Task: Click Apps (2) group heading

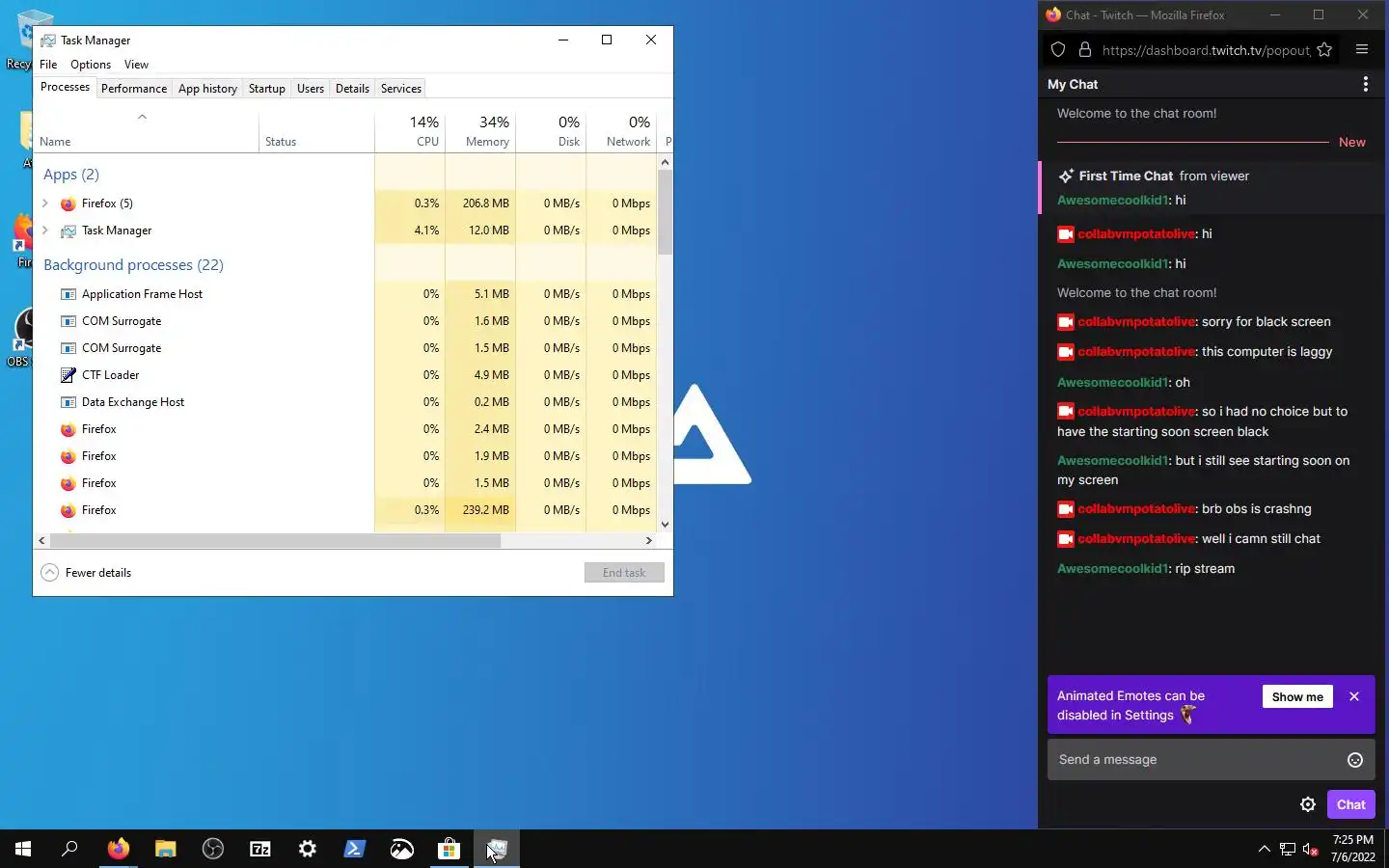Action: coord(71,175)
